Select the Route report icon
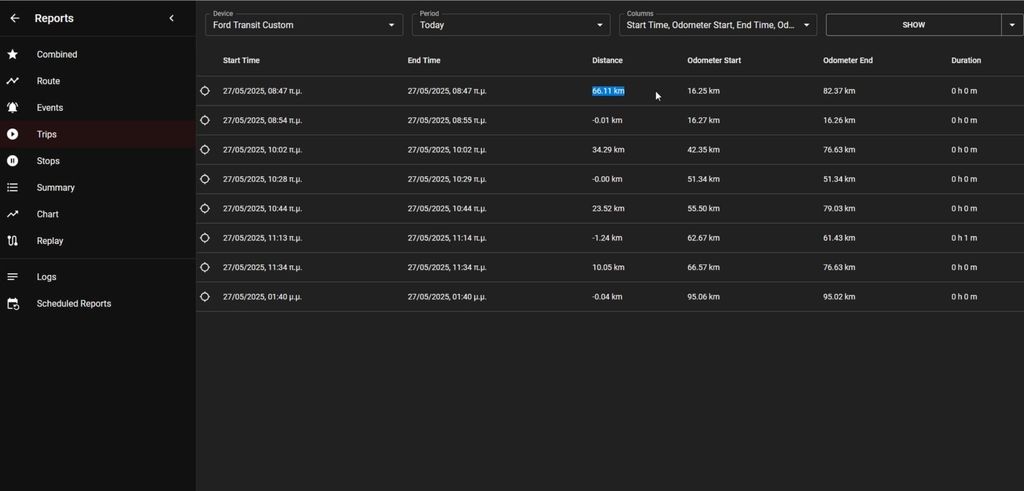 pyautogui.click(x=13, y=81)
